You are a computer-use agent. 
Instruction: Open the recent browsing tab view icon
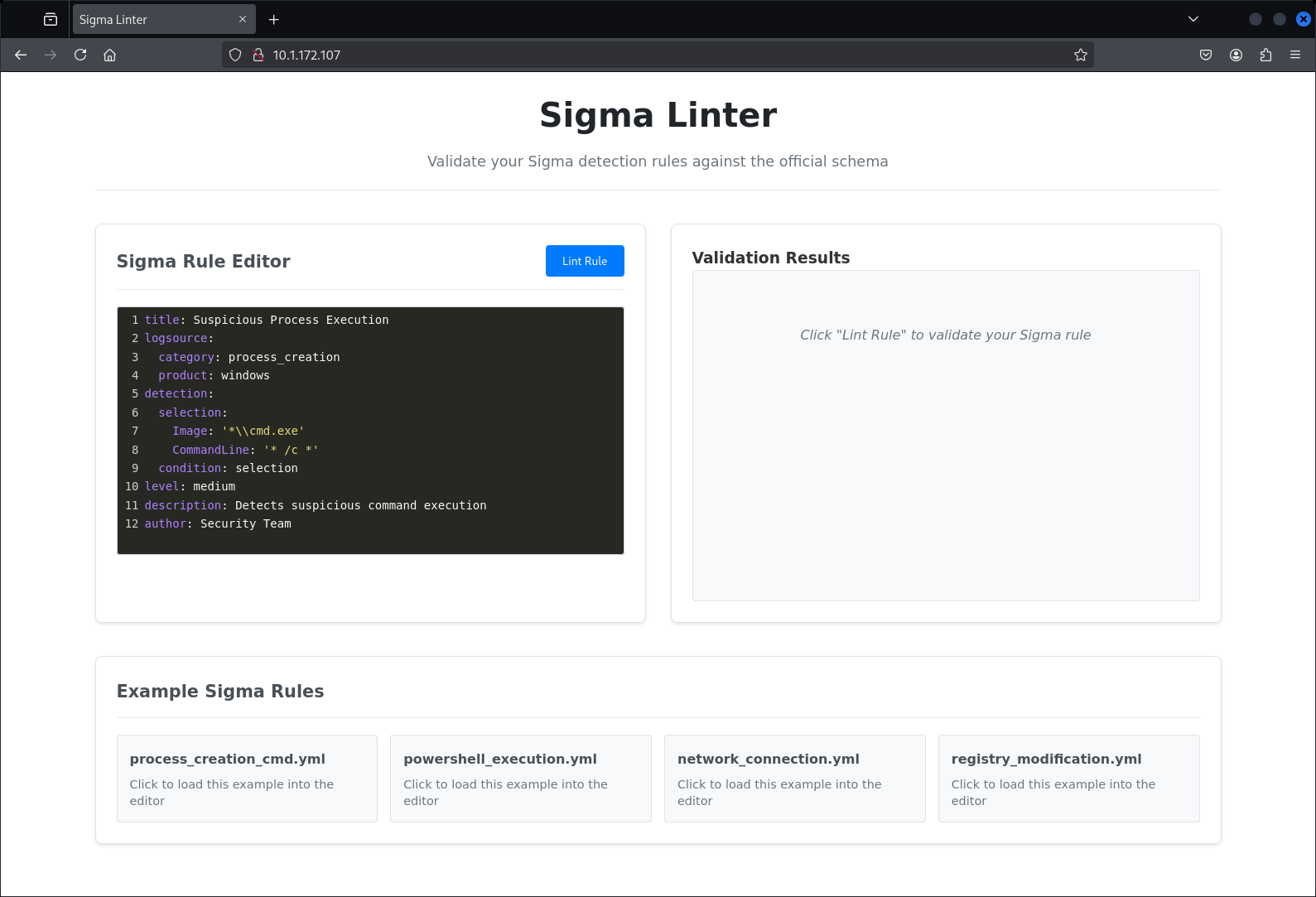pyautogui.click(x=51, y=19)
